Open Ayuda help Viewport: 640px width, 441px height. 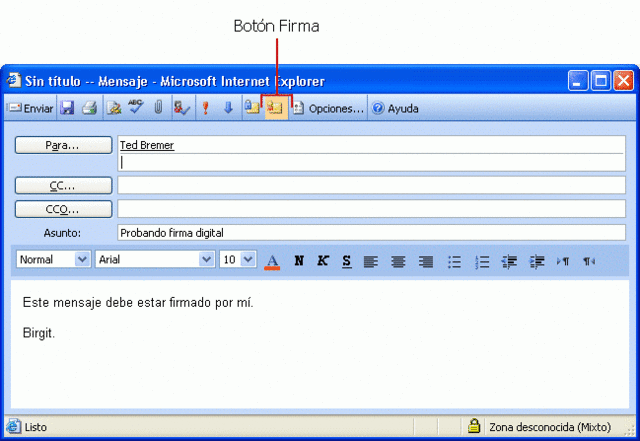(x=395, y=108)
